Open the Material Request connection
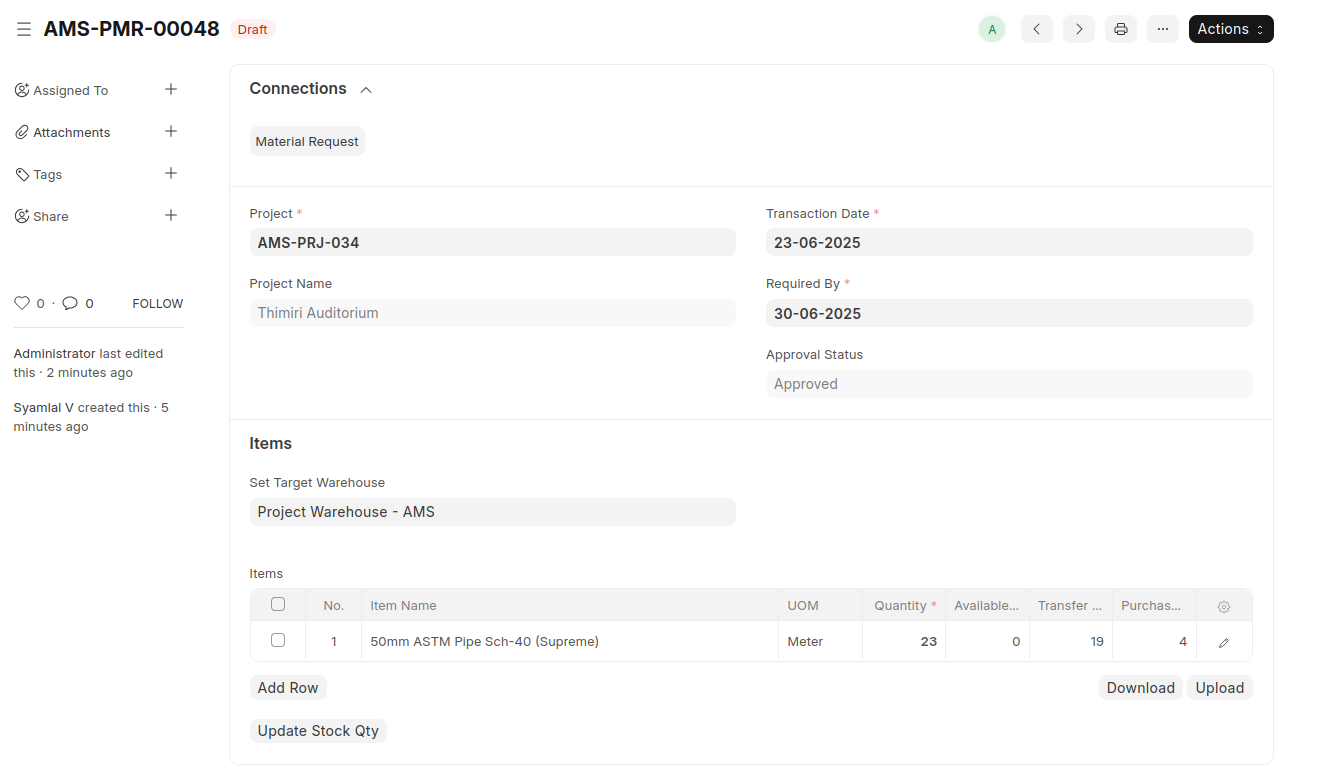 [307, 142]
